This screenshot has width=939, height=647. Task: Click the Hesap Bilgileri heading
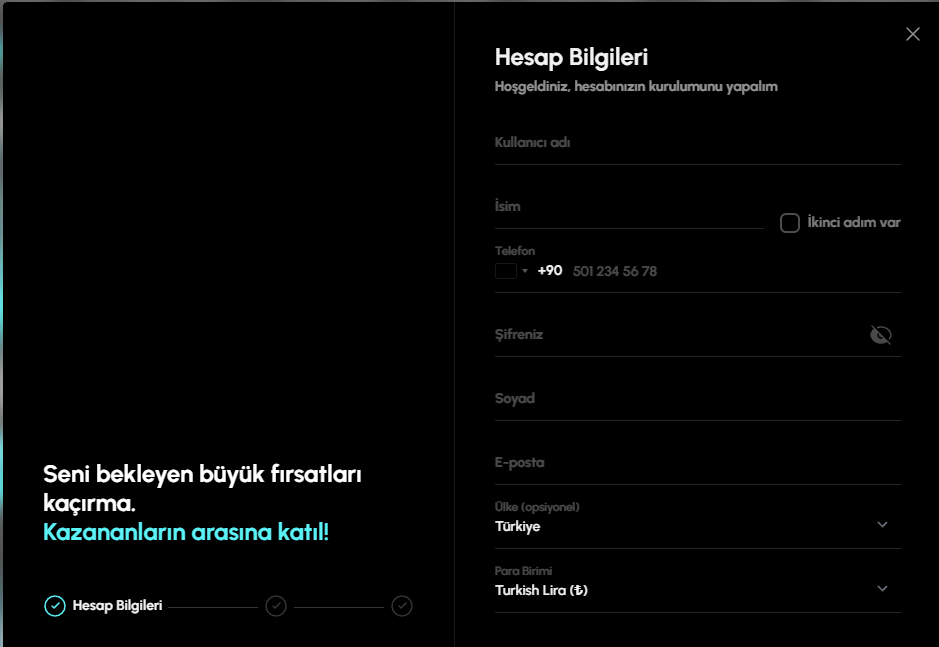pos(571,58)
